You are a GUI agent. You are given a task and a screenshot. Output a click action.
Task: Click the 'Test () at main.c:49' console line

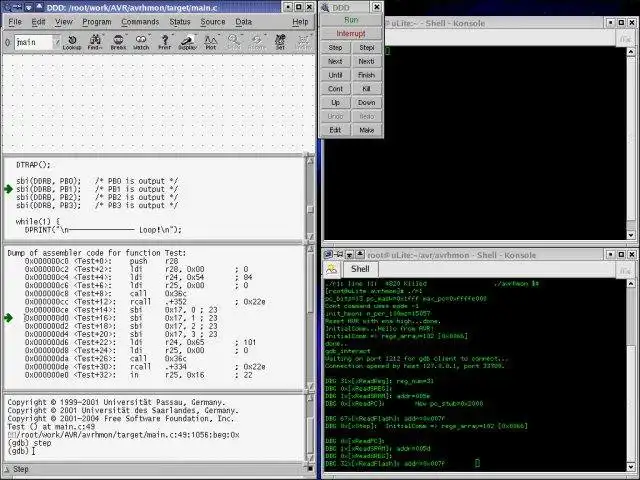point(51,427)
